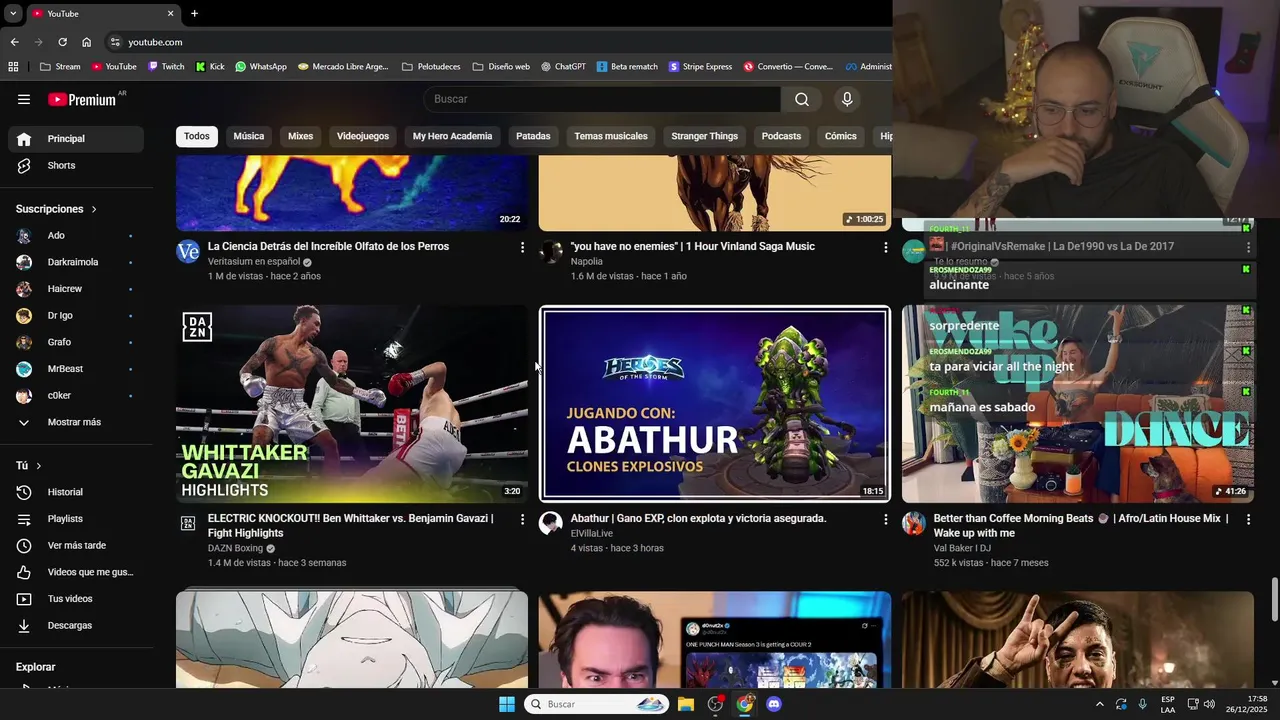Click the YouTube Premium logo
This screenshot has width=1280, height=720.
pyautogui.click(x=84, y=99)
